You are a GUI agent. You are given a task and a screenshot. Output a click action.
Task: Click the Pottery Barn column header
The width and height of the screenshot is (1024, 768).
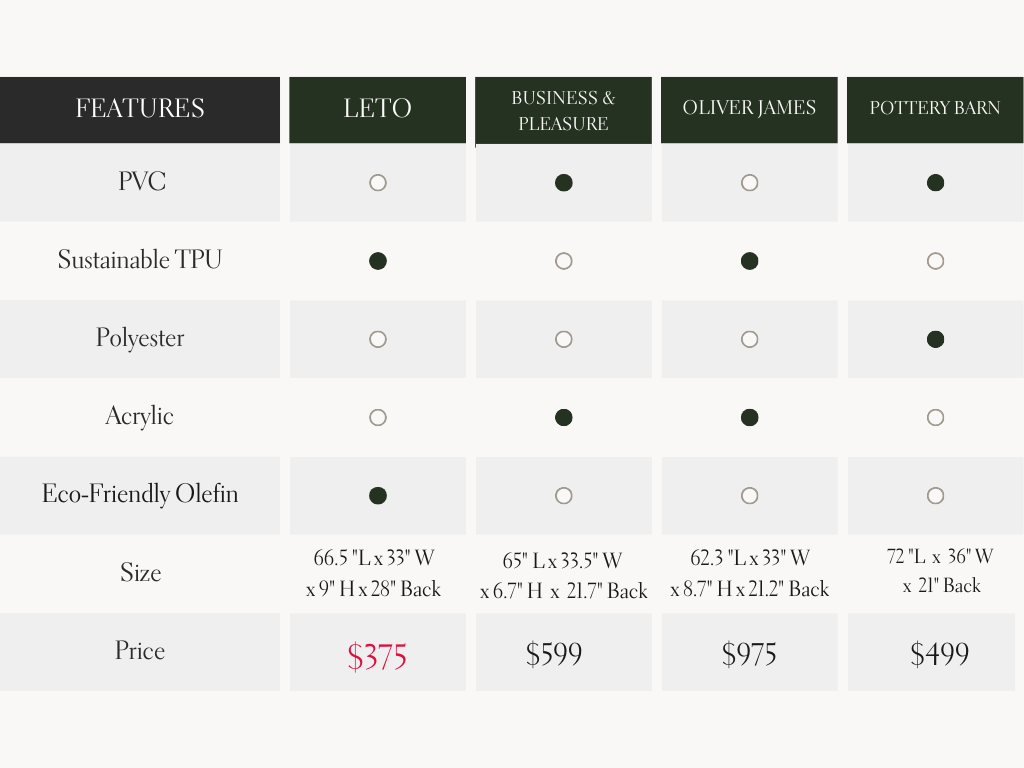click(x=935, y=109)
